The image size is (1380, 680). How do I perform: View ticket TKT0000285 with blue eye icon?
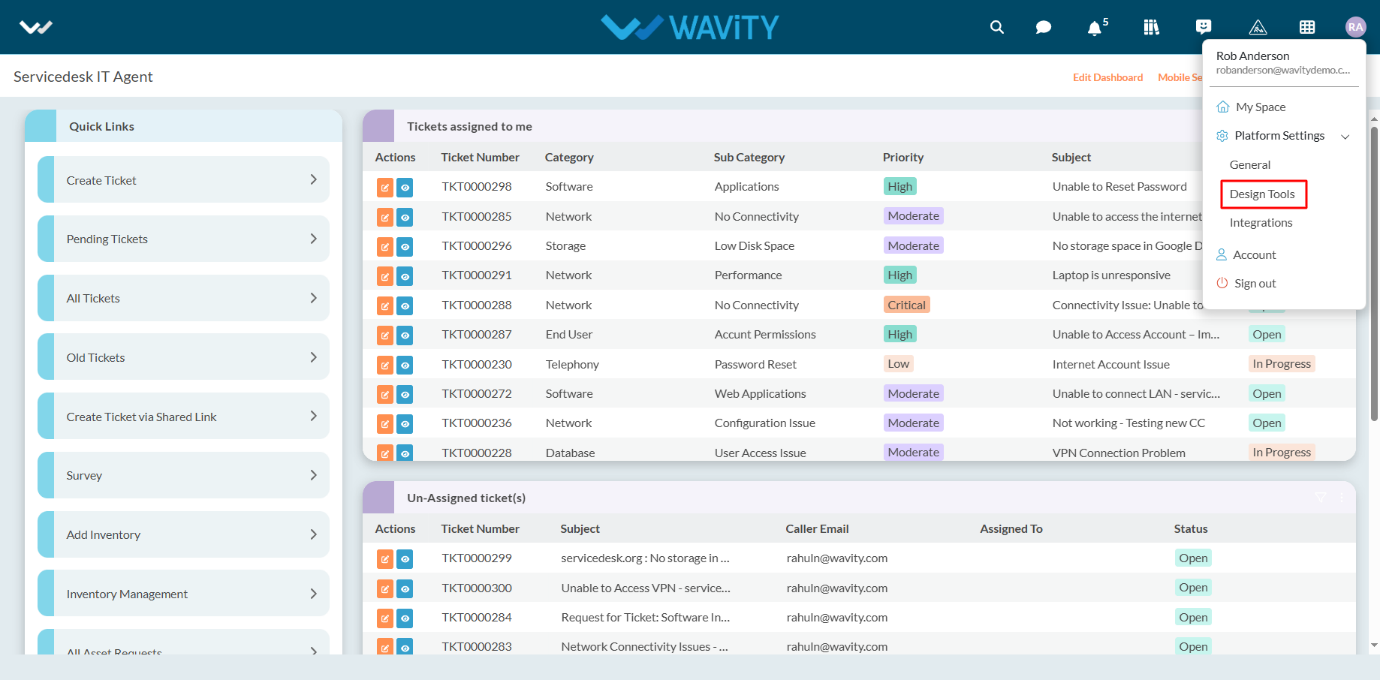[405, 217]
